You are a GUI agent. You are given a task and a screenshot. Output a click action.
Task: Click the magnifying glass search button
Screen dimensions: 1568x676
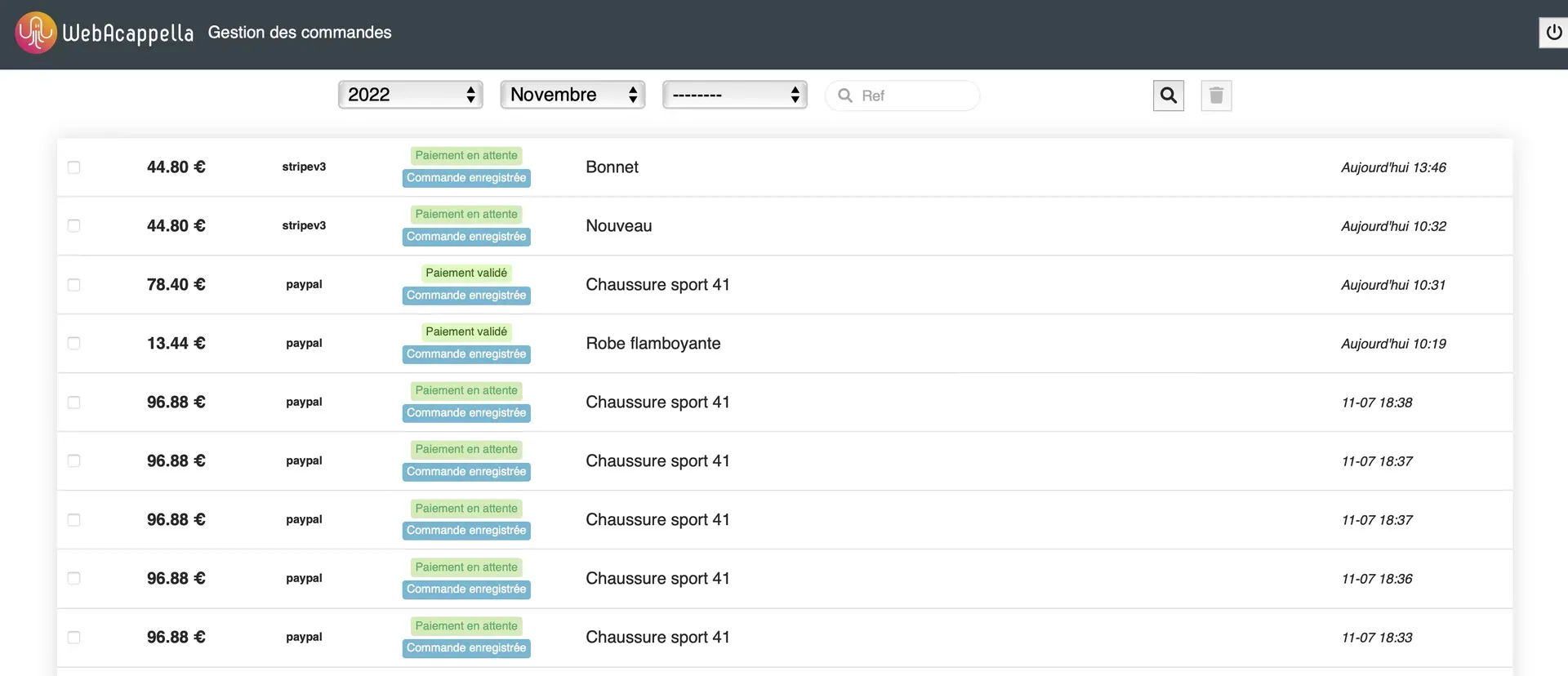(1168, 96)
